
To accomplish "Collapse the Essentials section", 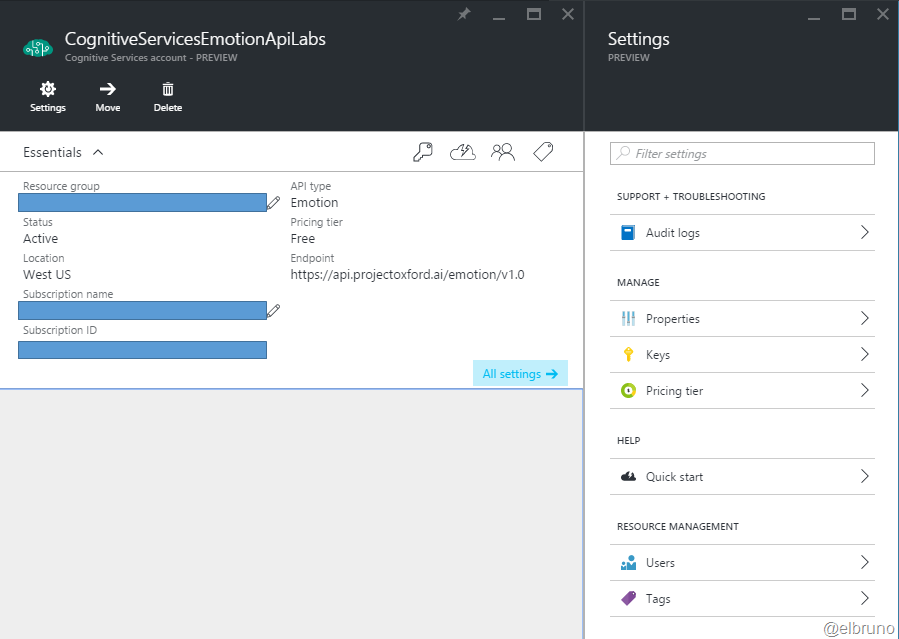I will (98, 153).
